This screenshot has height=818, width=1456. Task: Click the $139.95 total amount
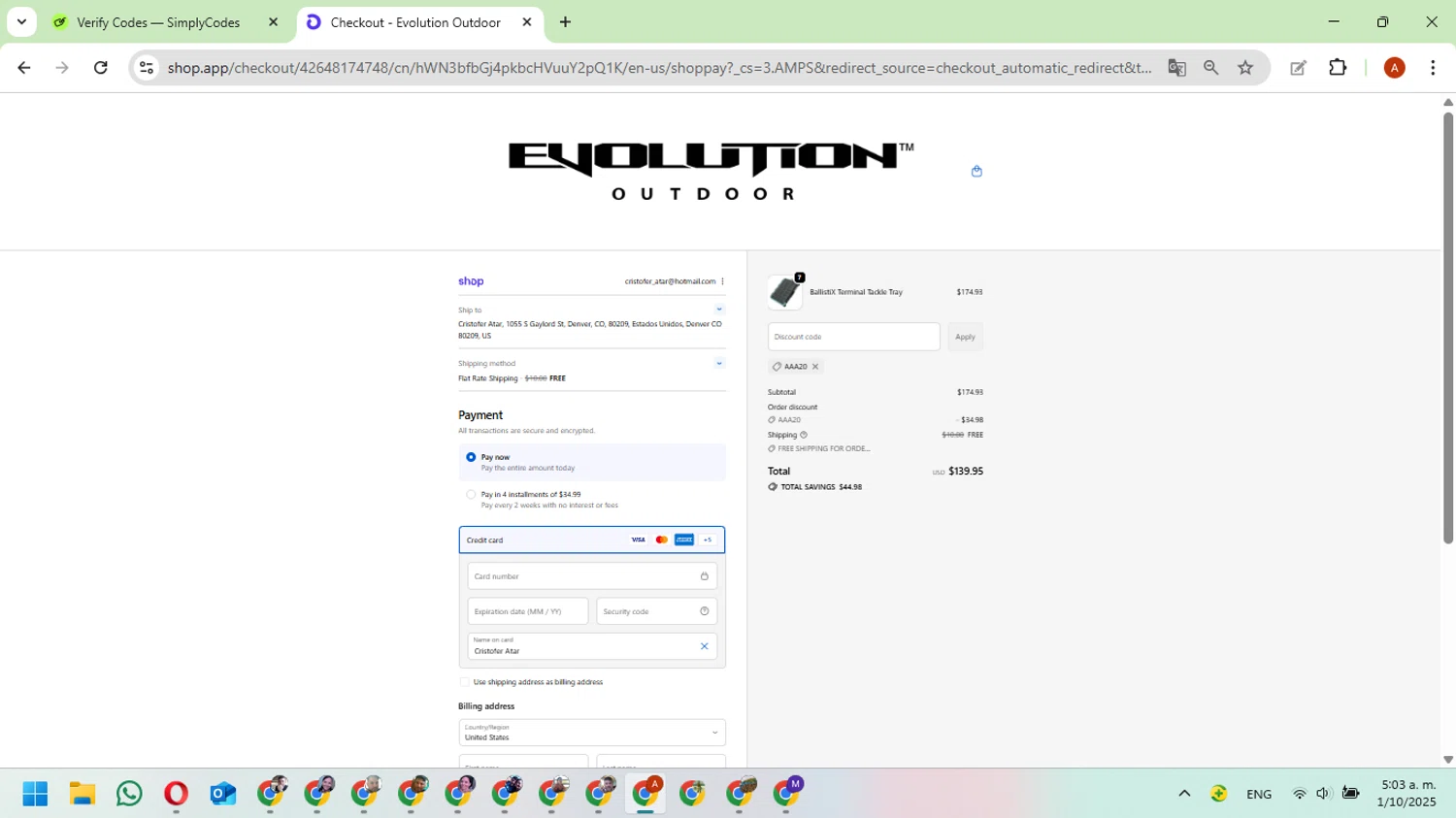tap(966, 471)
